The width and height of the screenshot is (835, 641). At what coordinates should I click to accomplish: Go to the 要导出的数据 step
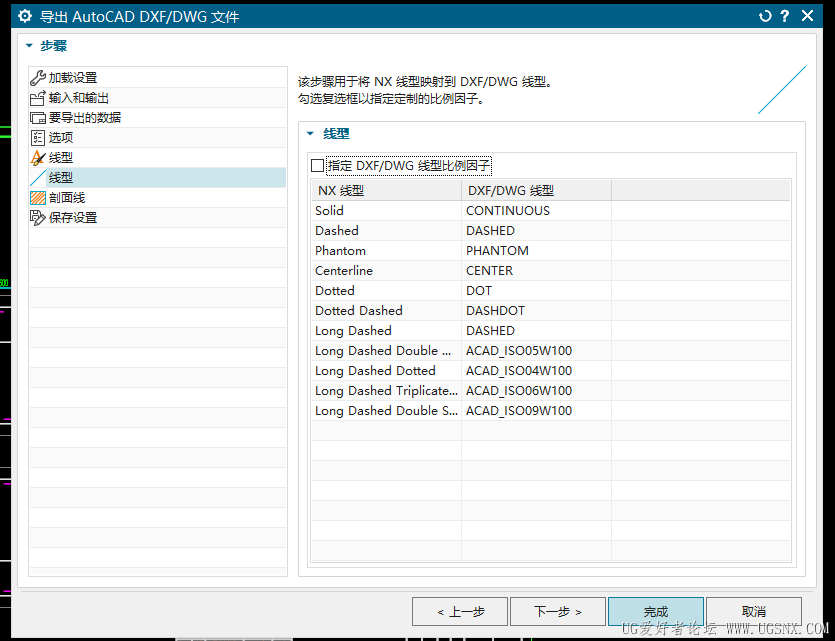[x=158, y=118]
